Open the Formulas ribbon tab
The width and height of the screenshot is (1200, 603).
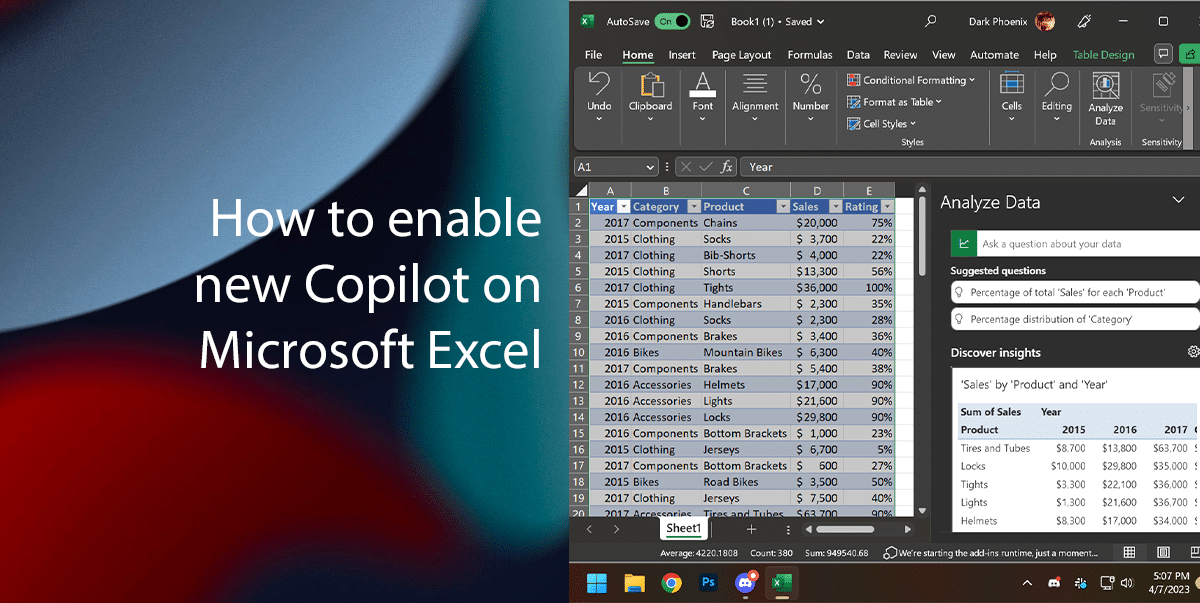click(x=809, y=54)
